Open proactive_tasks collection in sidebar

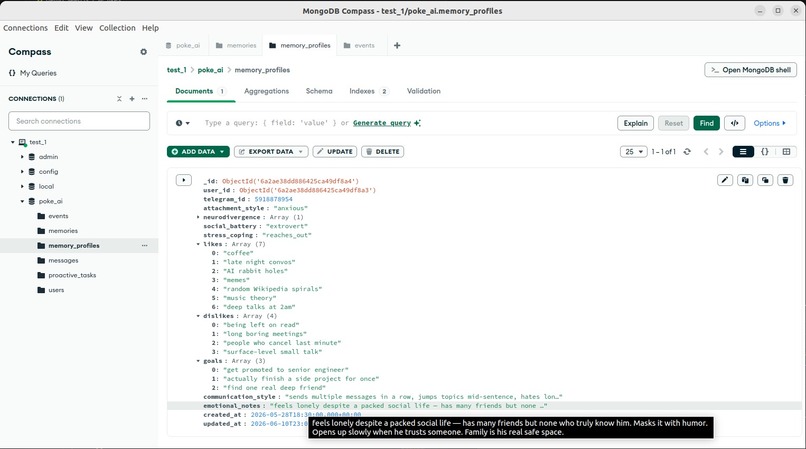pyautogui.click(x=72, y=276)
